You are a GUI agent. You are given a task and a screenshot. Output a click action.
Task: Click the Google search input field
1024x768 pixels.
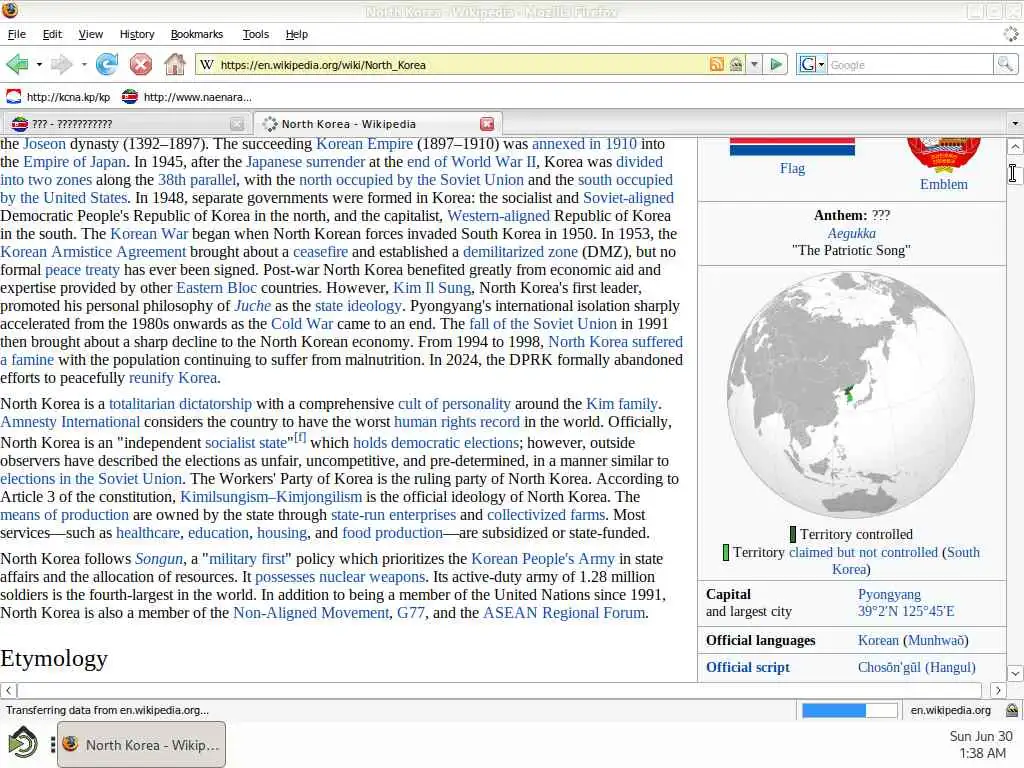tap(910, 64)
